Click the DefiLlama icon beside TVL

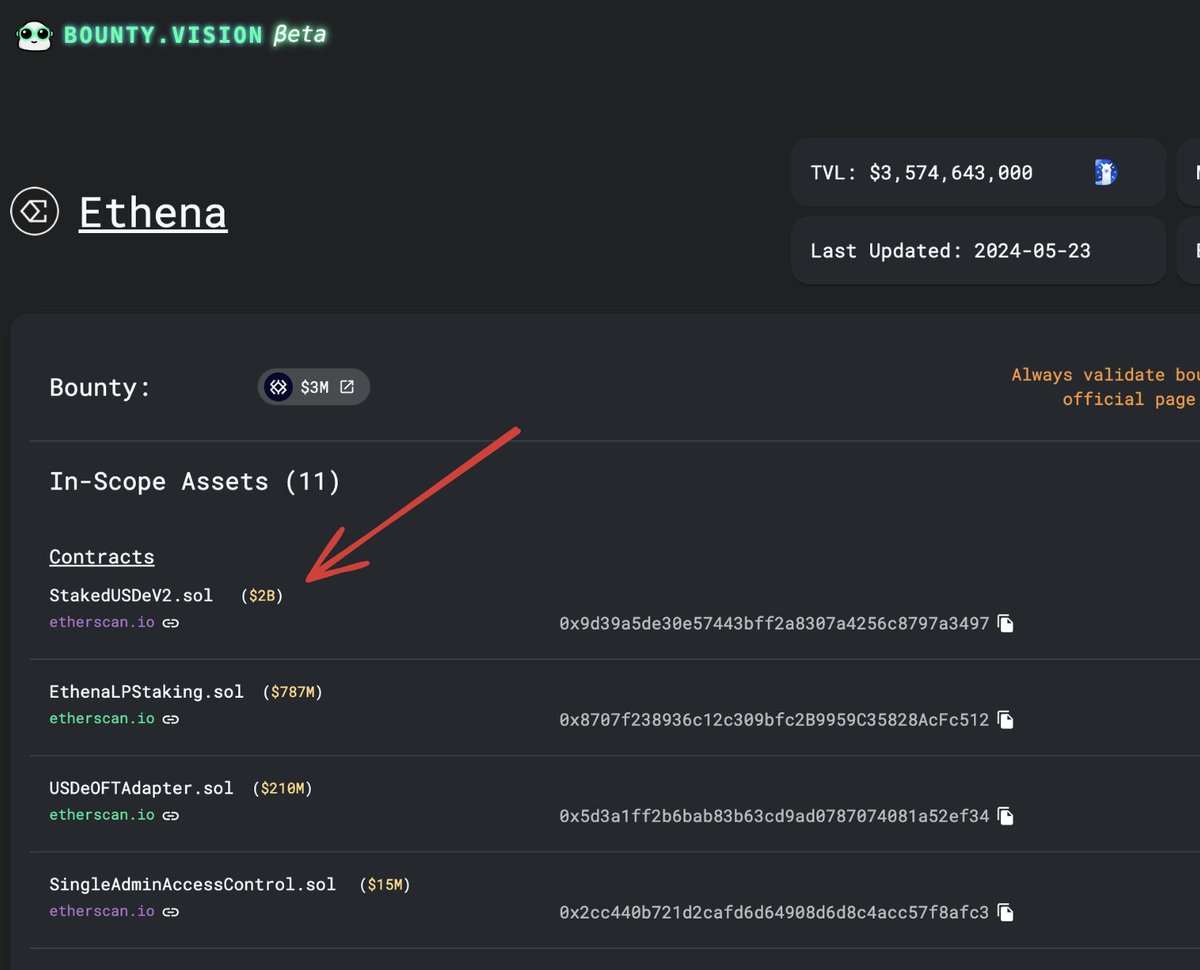[1105, 172]
